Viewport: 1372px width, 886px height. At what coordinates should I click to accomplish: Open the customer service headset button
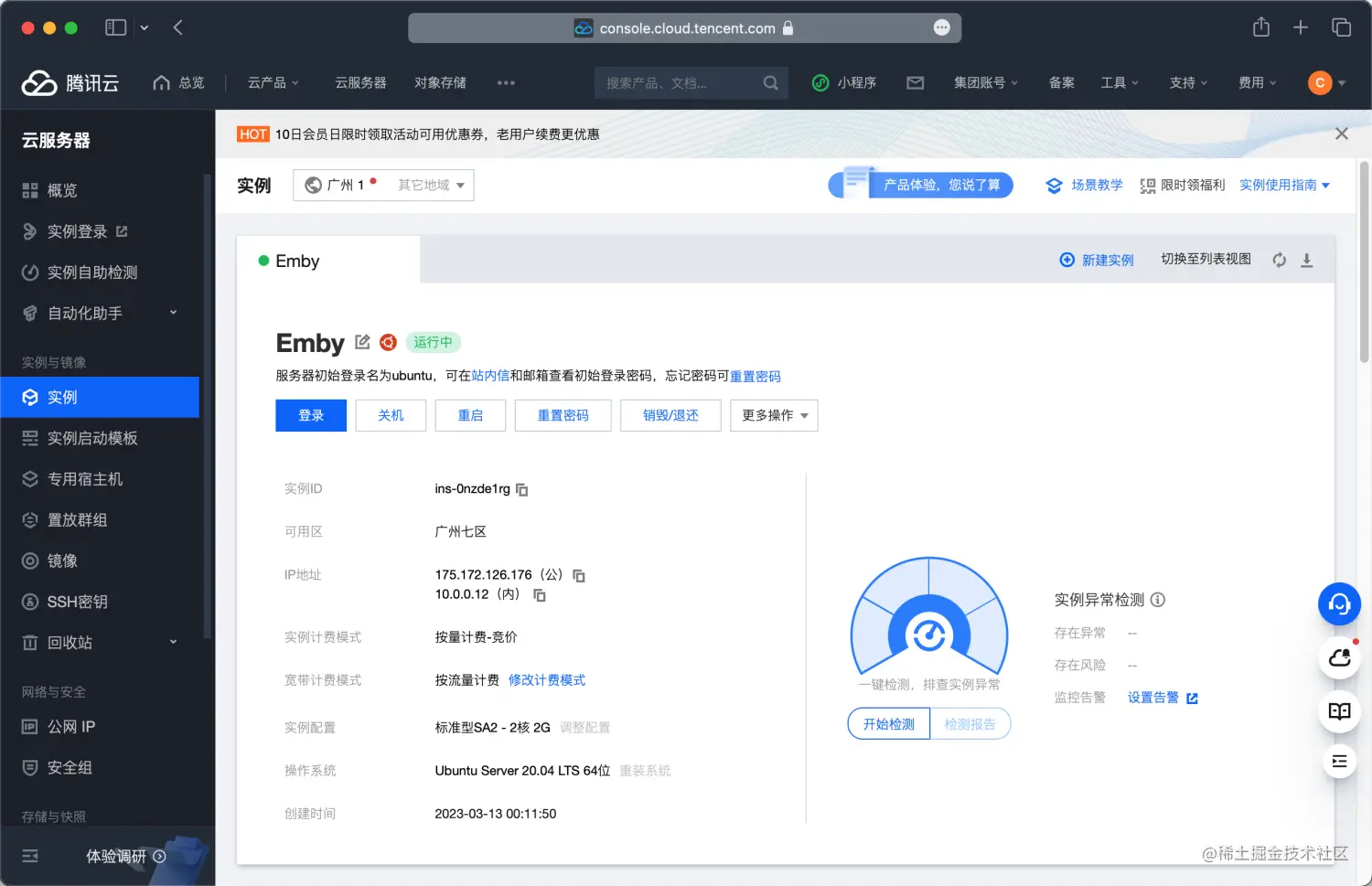[1339, 604]
